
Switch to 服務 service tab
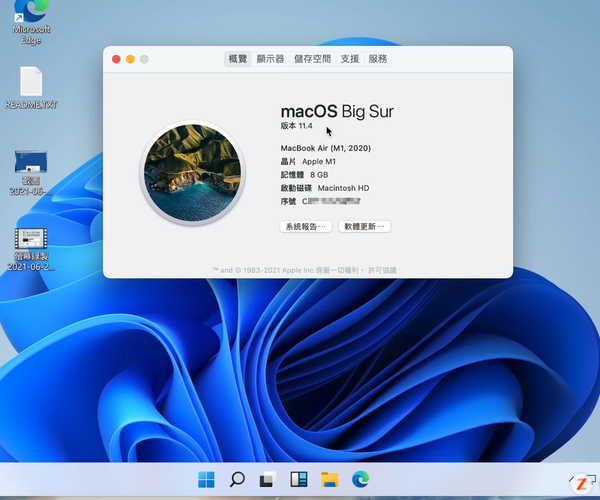tap(378, 59)
